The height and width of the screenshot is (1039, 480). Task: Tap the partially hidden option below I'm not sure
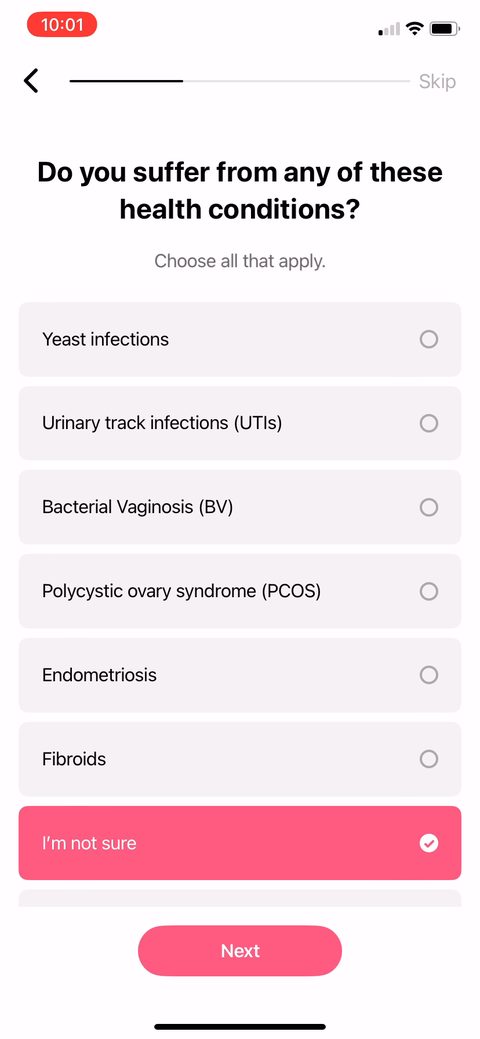coord(240,899)
